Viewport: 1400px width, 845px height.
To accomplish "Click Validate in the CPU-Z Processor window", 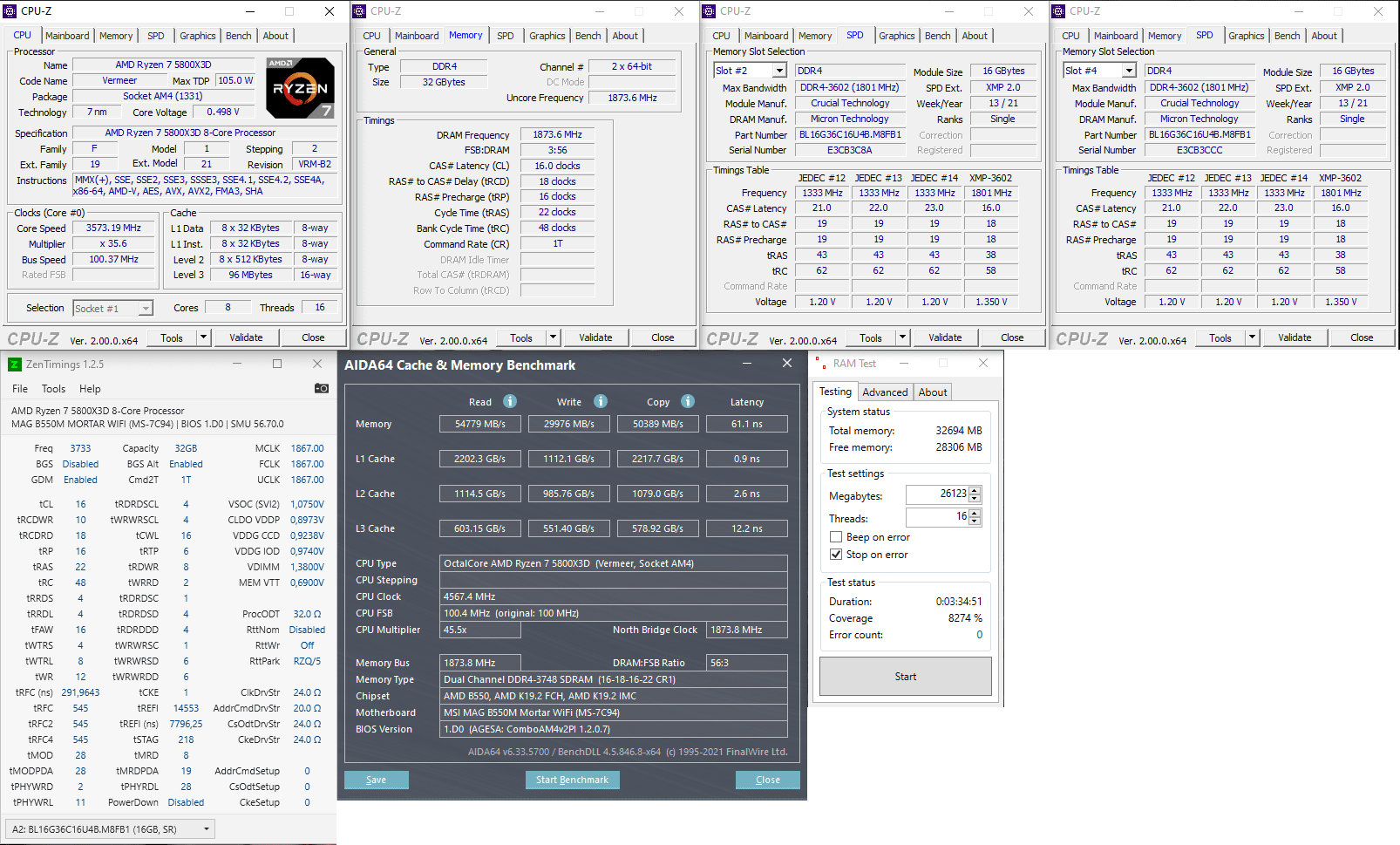I will click(x=246, y=337).
